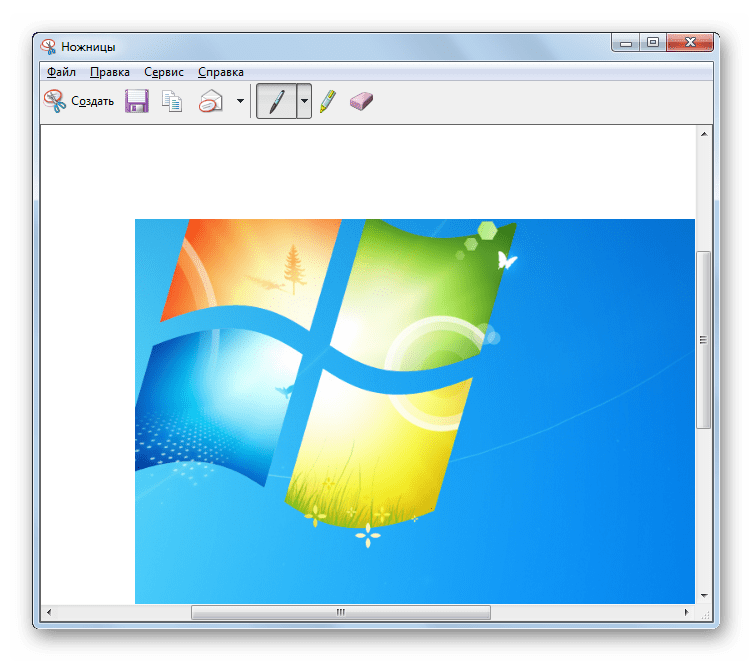753x662 pixels.
Task: Click the Ножницы scissors title bar icon
Action: [49, 47]
